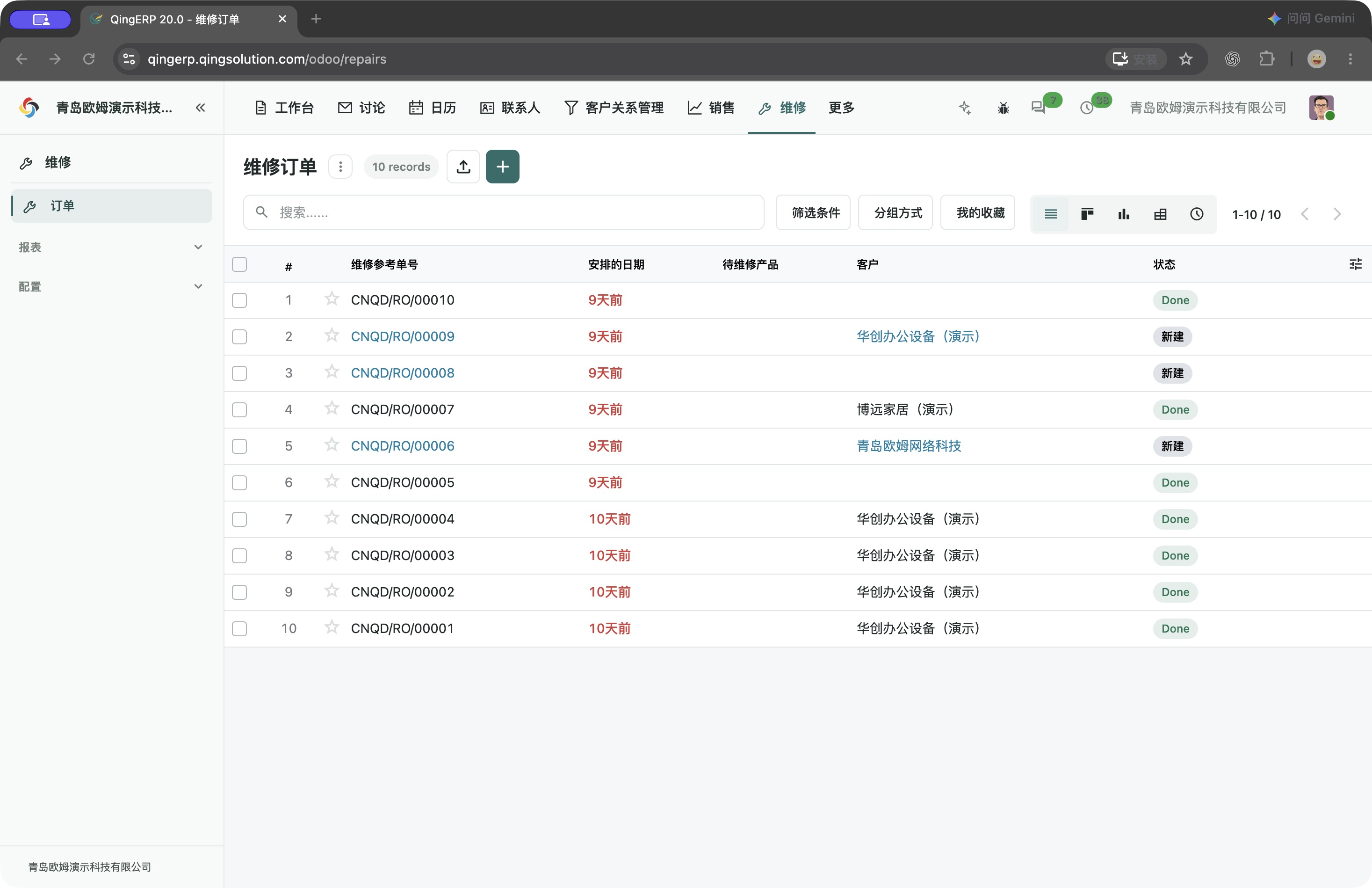Check the box for CNQD/RO/00001
The height and width of the screenshot is (888, 1372).
239,628
